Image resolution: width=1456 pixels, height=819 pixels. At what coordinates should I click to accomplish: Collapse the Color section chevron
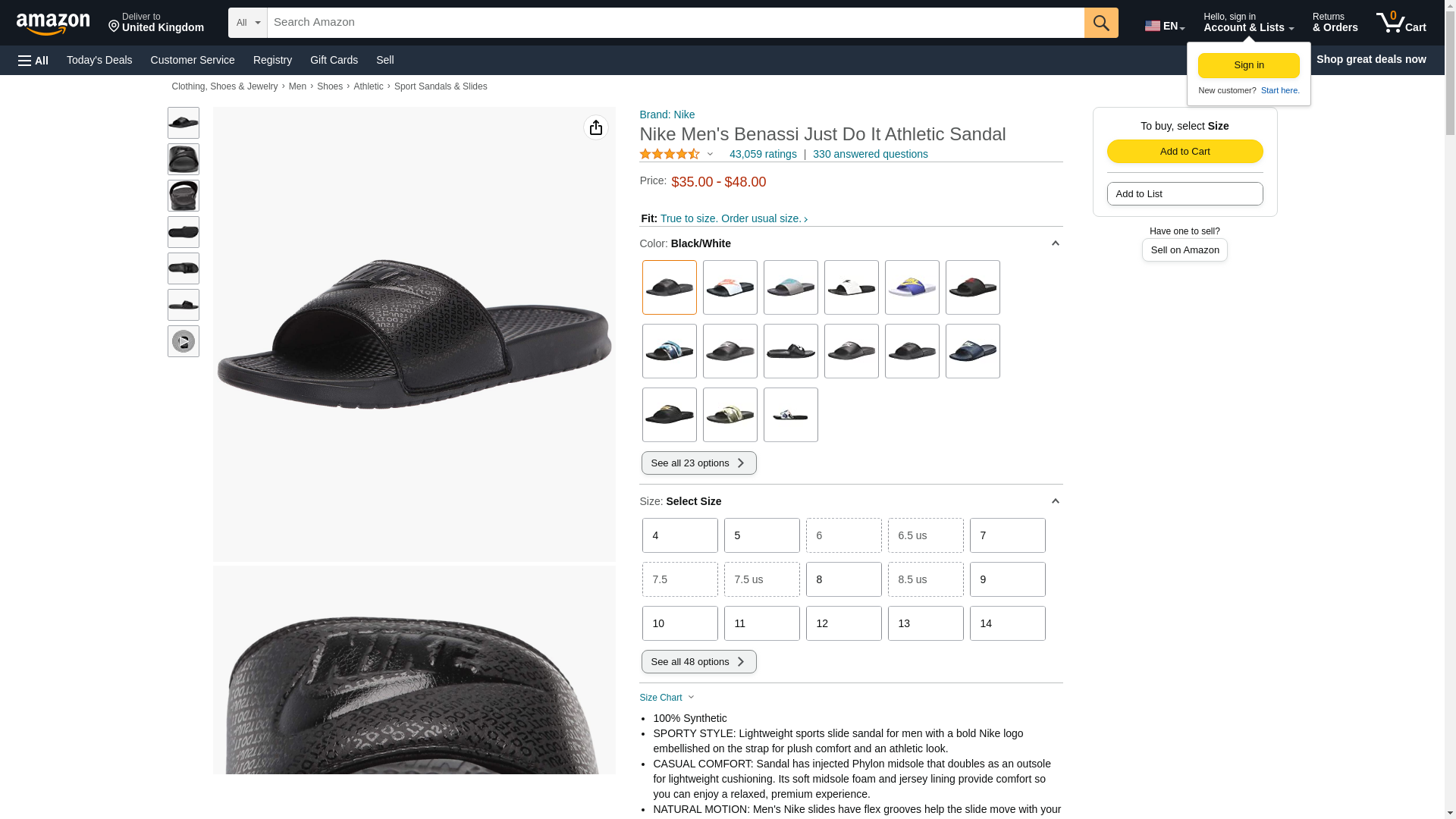[1055, 243]
